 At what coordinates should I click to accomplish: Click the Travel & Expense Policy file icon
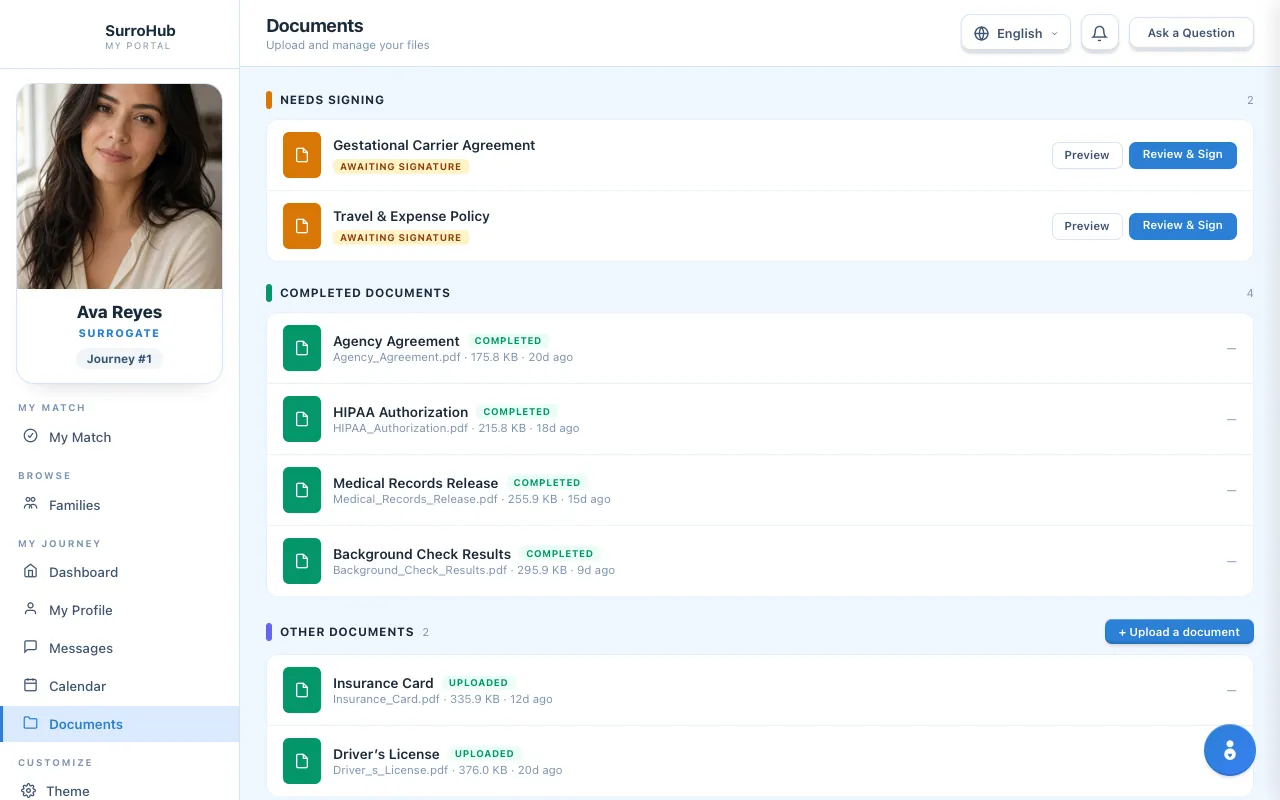pos(302,226)
